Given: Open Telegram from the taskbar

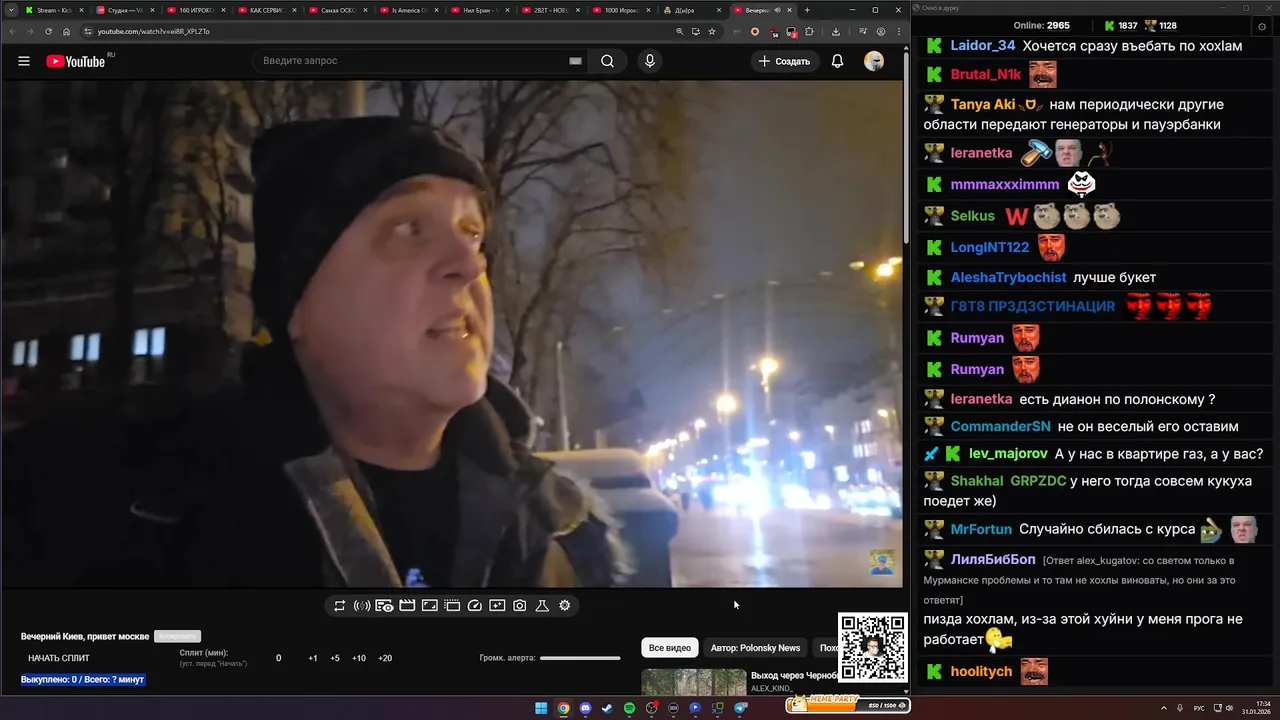Looking at the screenshot, I should click(741, 708).
